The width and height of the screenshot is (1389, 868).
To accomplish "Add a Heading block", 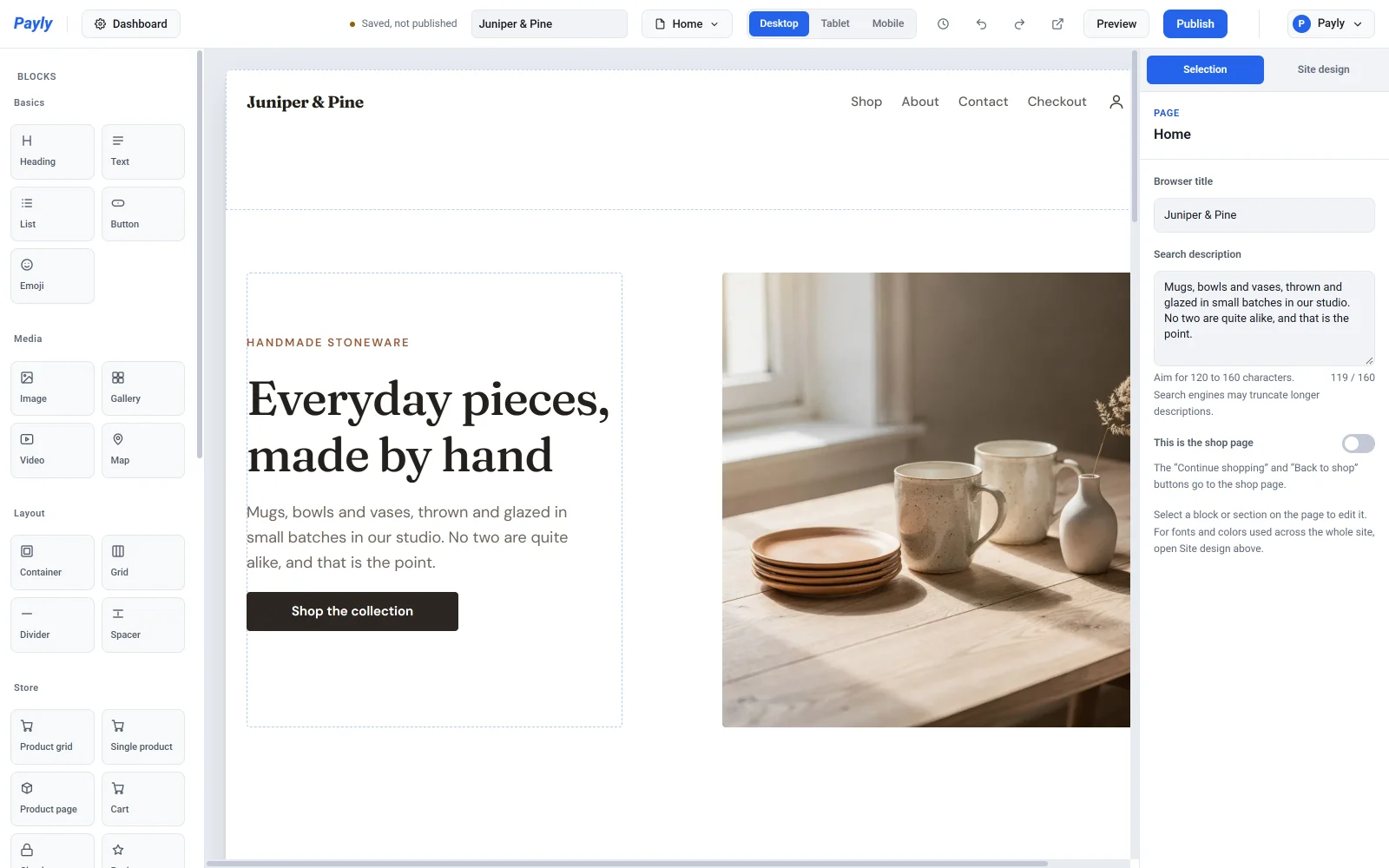I will pyautogui.click(x=52, y=152).
